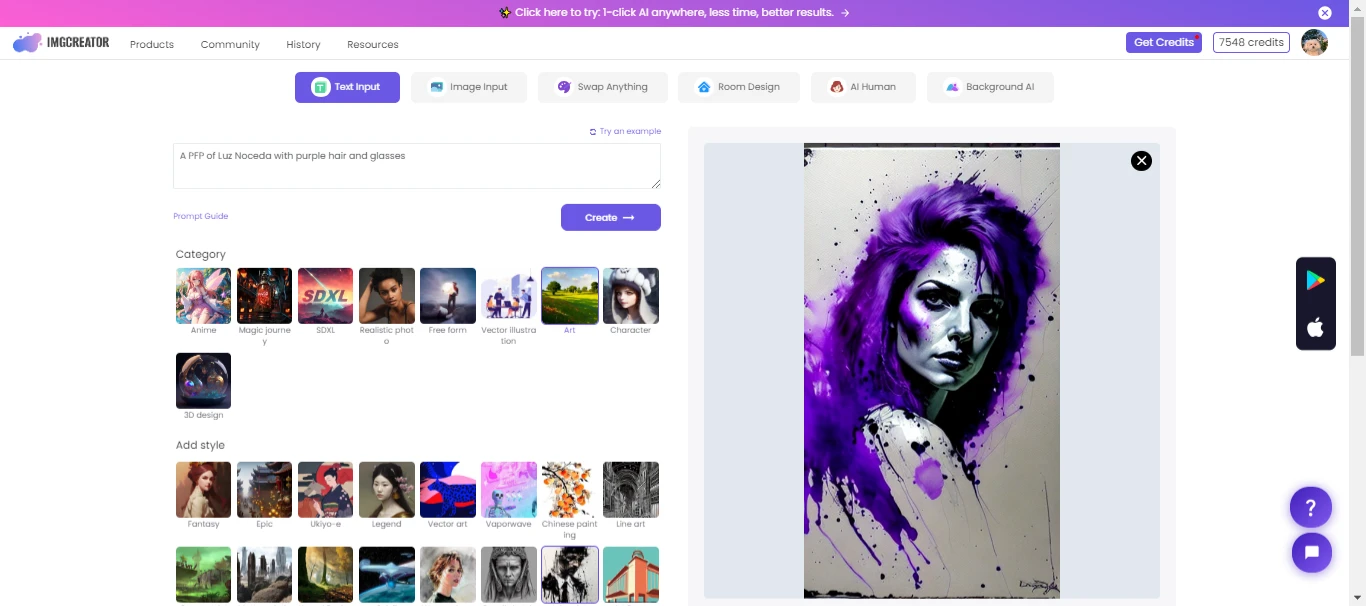
Task: Switch to the Room Design tab
Action: tap(739, 87)
